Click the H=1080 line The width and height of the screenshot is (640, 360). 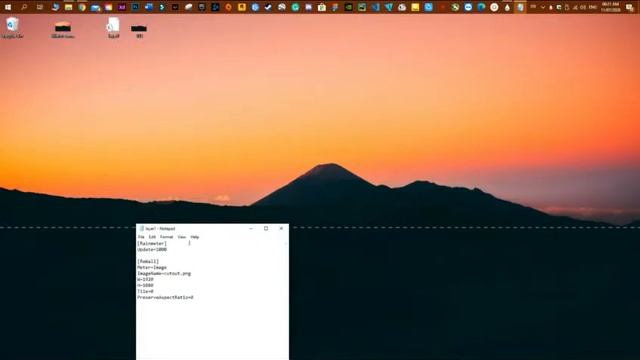click(145, 285)
